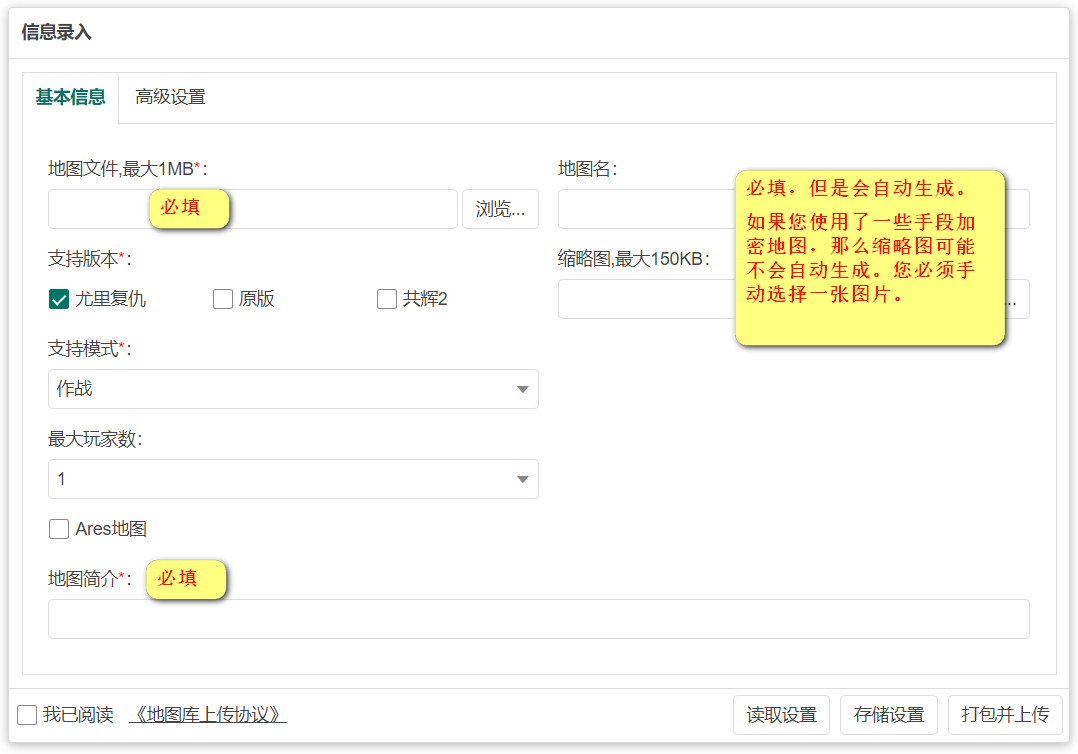This screenshot has height=754, width=1078.
Task: Click the 地图文件 path input field
Action: coord(252,209)
